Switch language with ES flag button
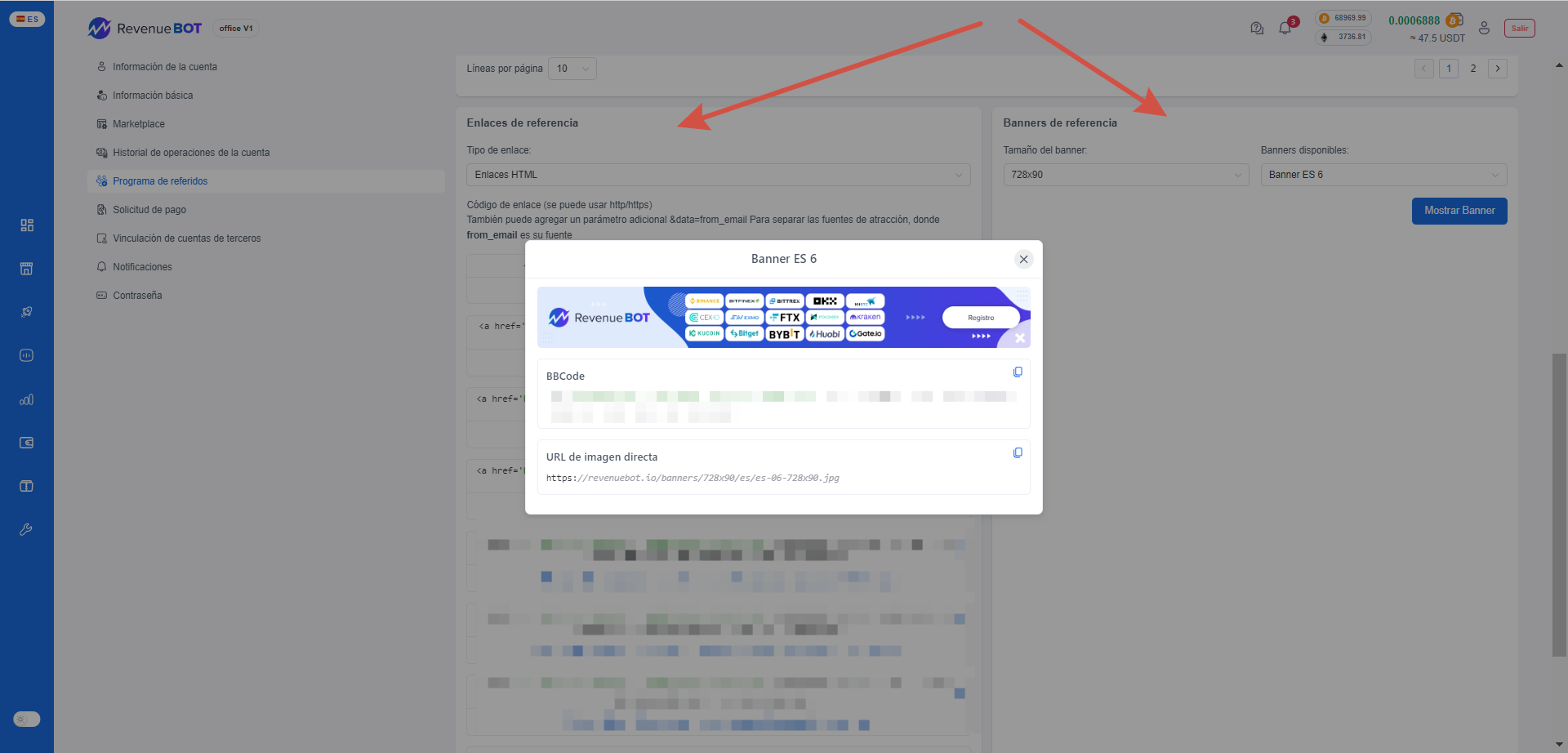Screen dimensions: 1568x753 pos(27,19)
